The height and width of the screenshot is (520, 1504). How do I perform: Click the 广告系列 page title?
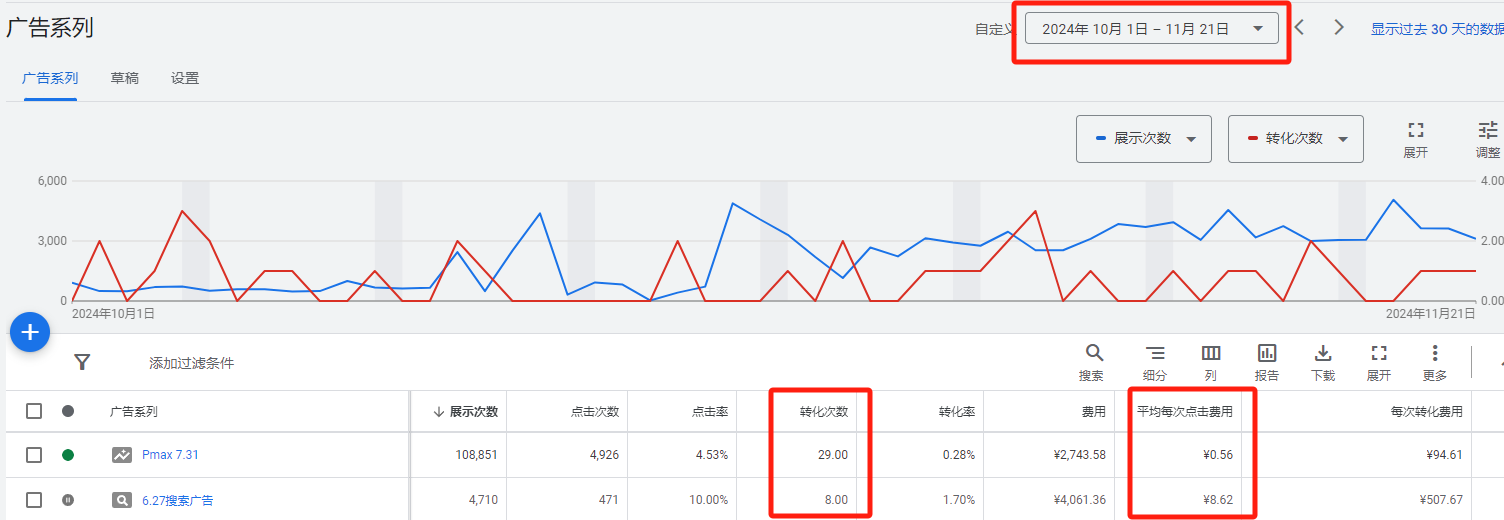click(x=50, y=28)
